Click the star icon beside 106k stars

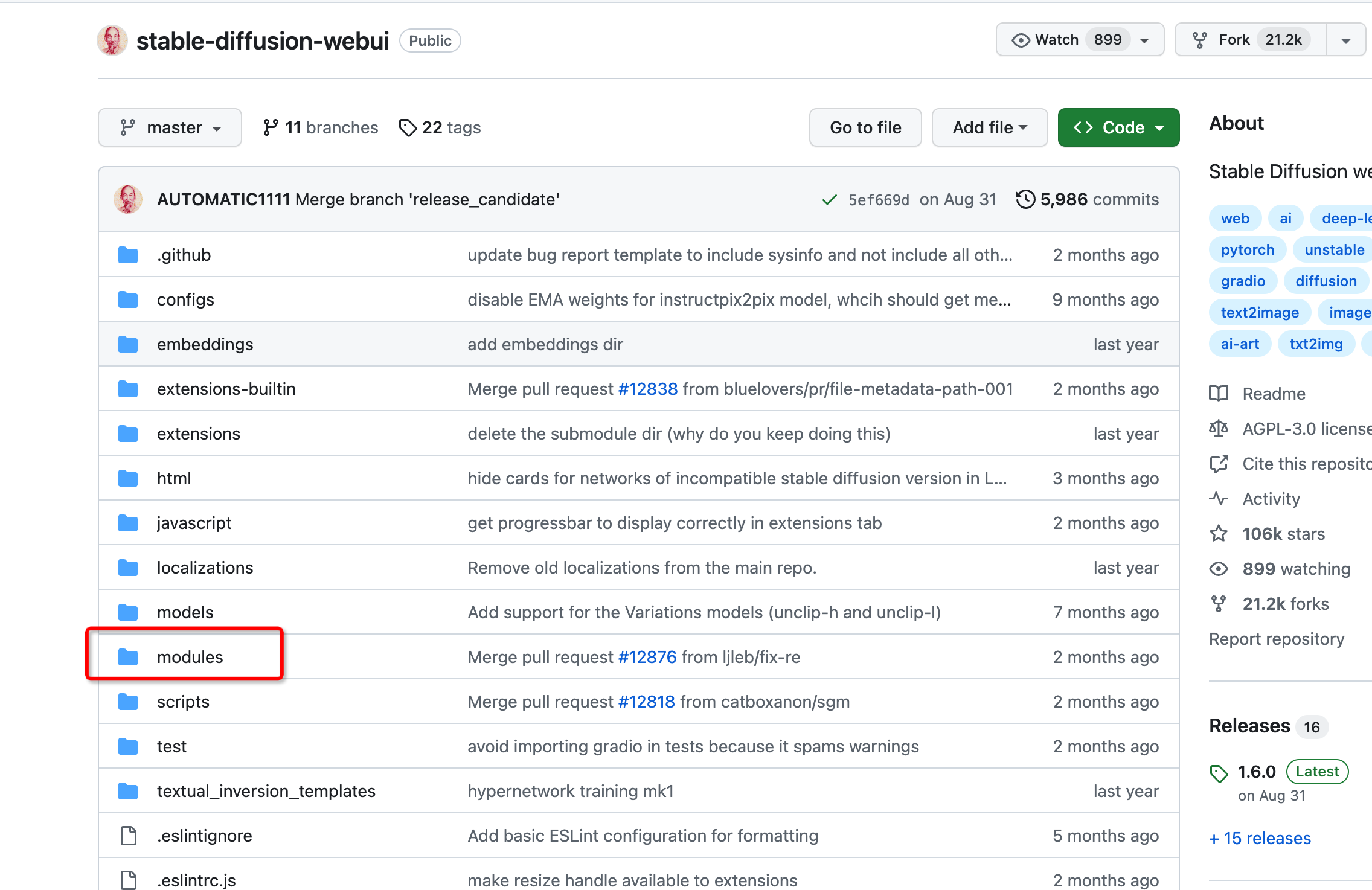[x=1219, y=534]
